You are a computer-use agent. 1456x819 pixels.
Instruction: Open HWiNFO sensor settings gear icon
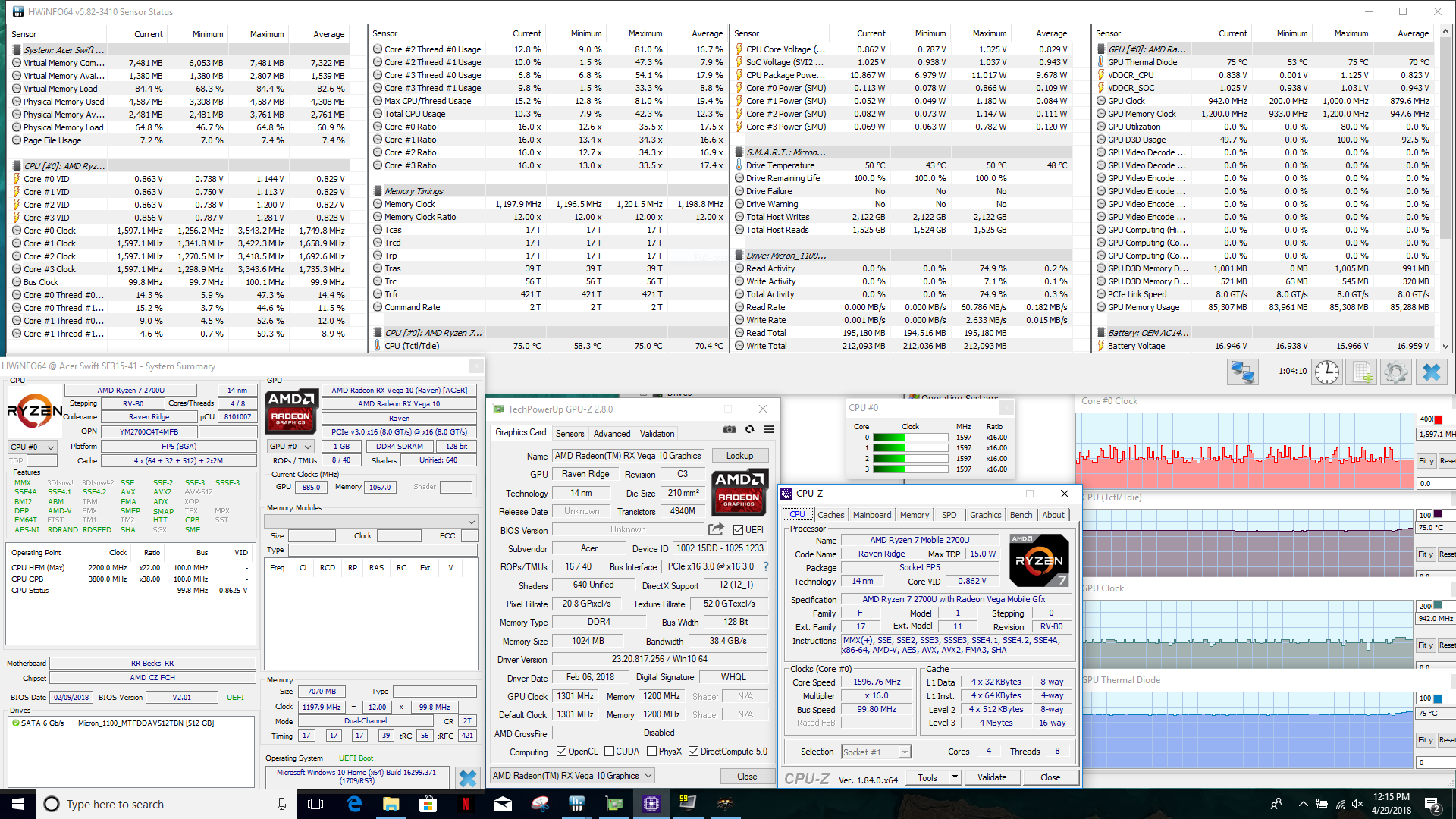(1395, 372)
